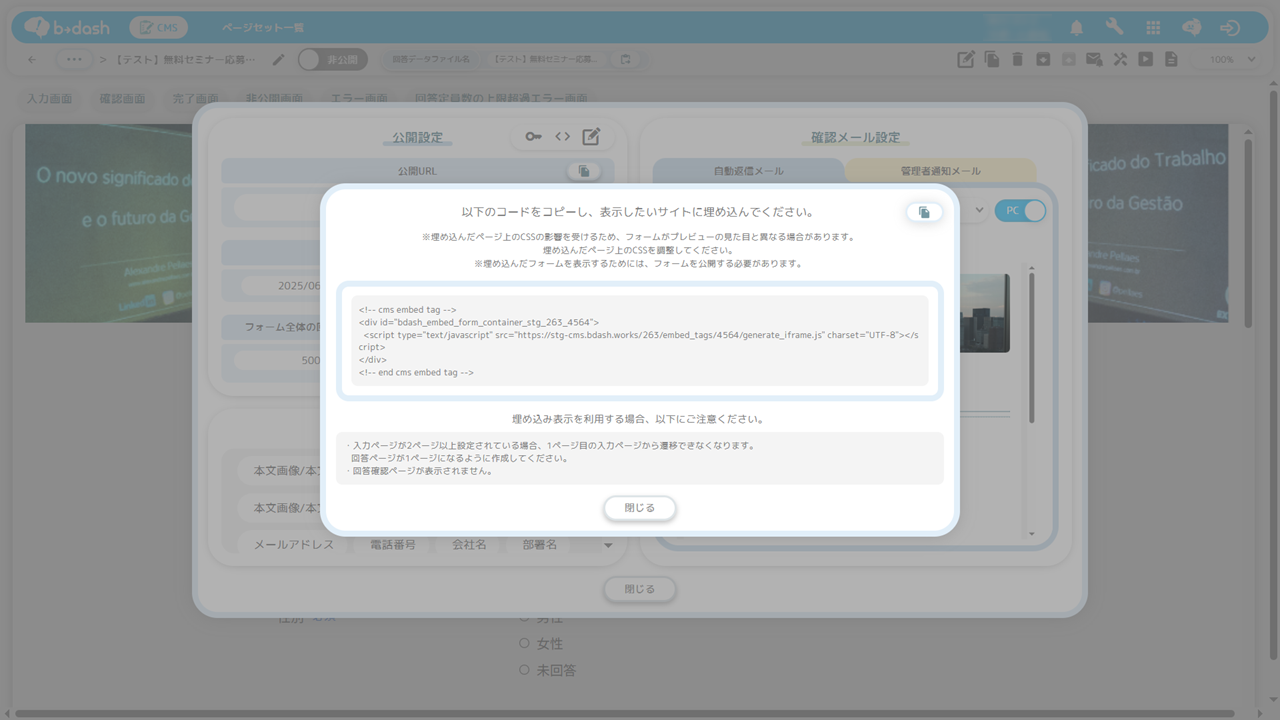Click the support headset icon in top bar

[1191, 28]
